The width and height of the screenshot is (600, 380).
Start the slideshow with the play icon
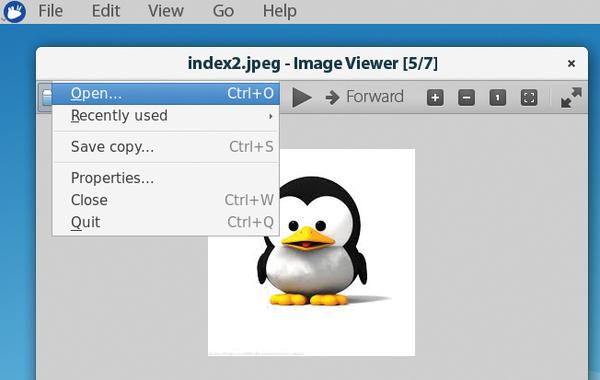pos(302,97)
